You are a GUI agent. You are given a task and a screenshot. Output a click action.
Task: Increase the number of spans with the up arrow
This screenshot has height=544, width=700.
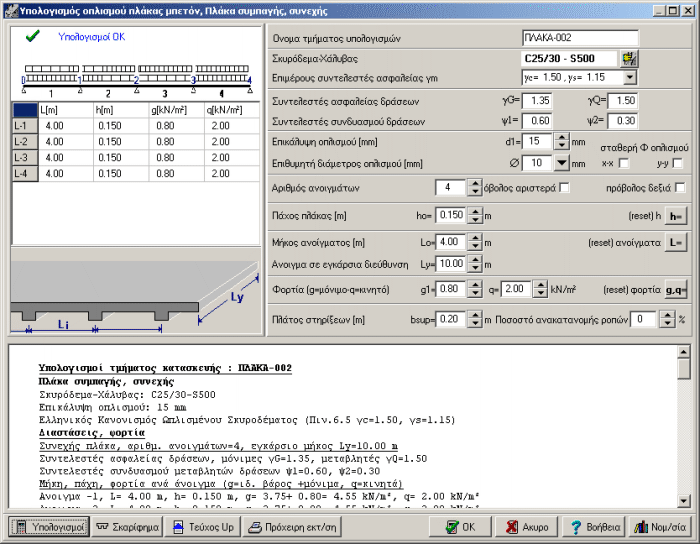[x=477, y=183]
